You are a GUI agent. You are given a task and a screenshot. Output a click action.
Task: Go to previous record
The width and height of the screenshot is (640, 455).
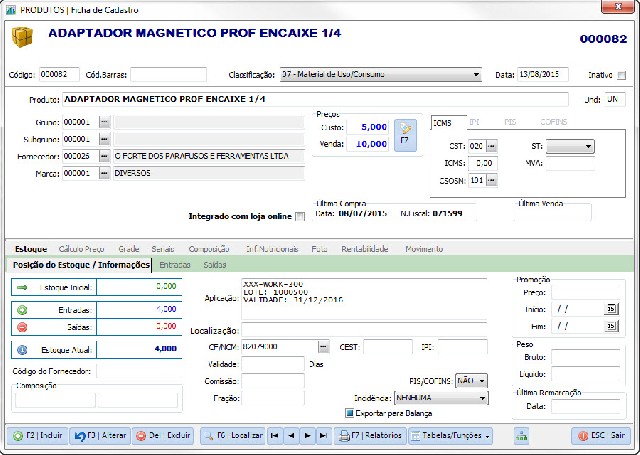click(291, 436)
